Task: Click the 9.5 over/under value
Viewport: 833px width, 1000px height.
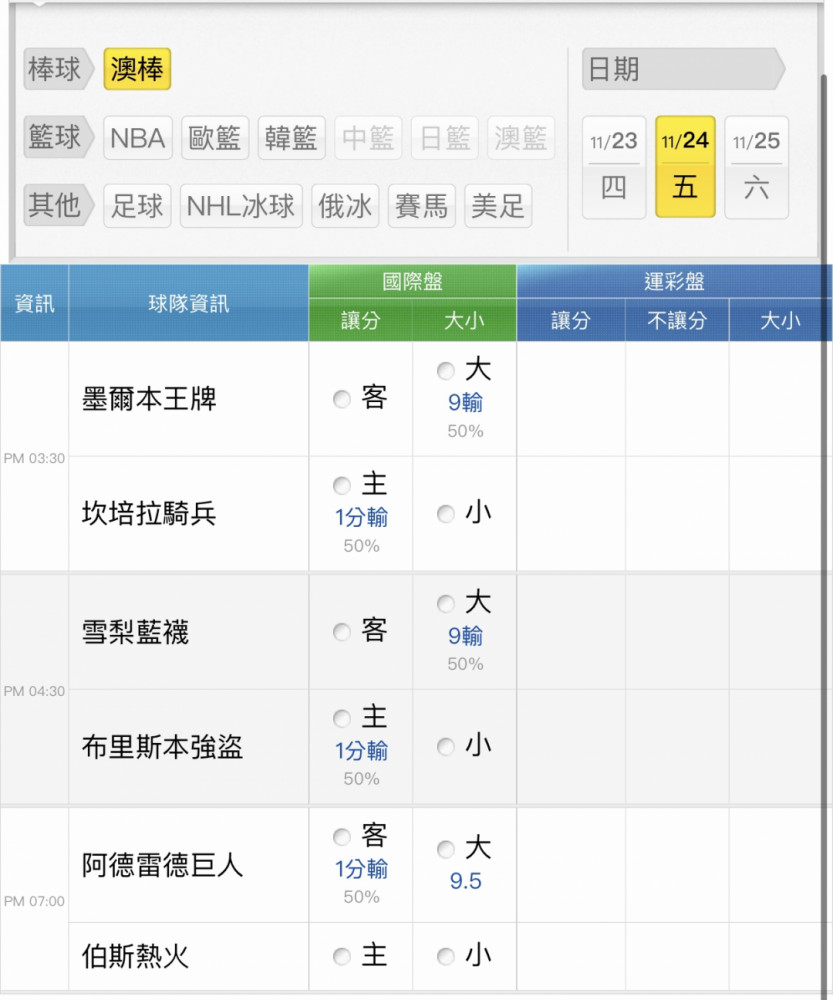Action: coord(466,881)
